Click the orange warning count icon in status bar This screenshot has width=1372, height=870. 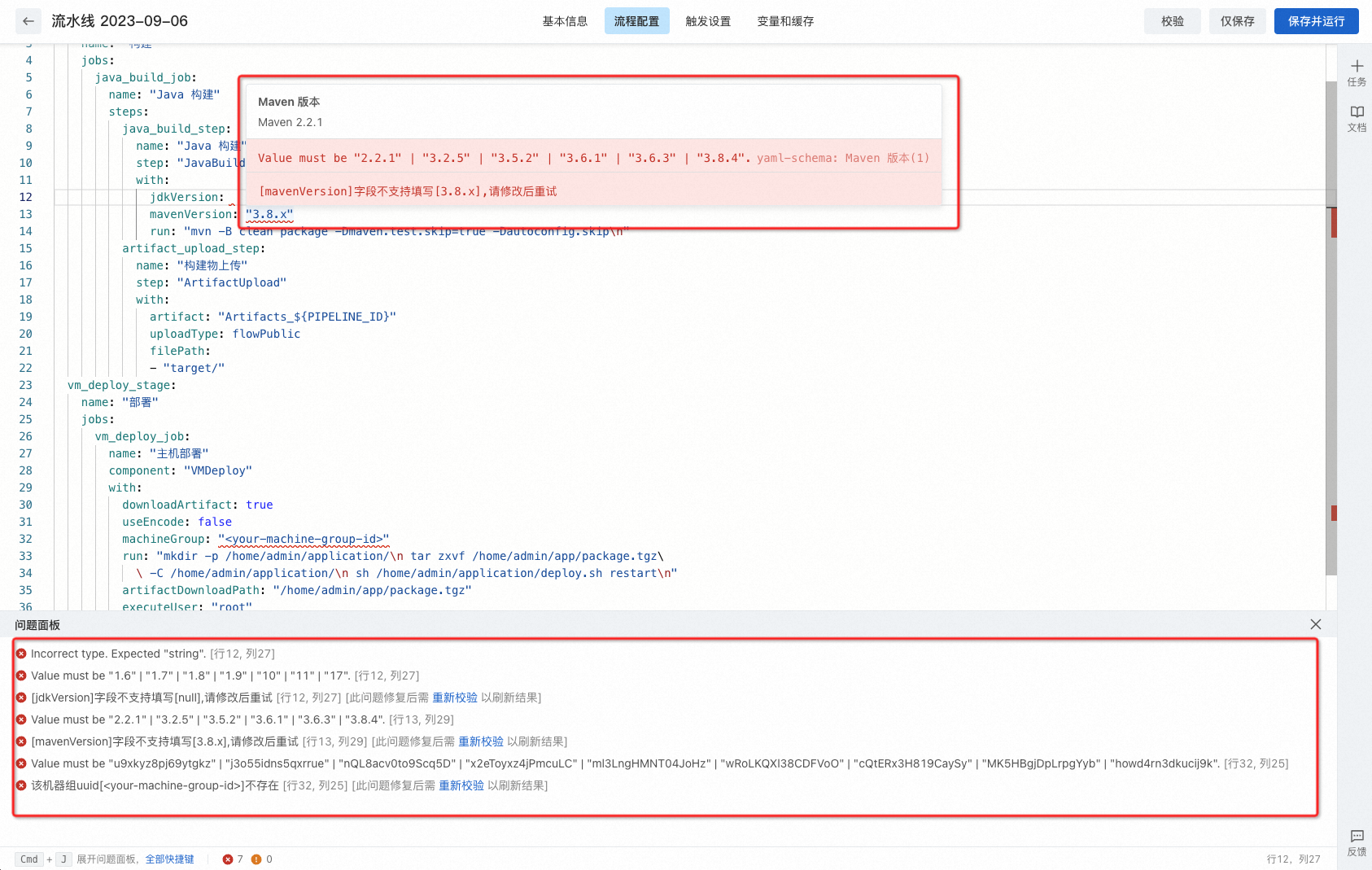tap(256, 859)
